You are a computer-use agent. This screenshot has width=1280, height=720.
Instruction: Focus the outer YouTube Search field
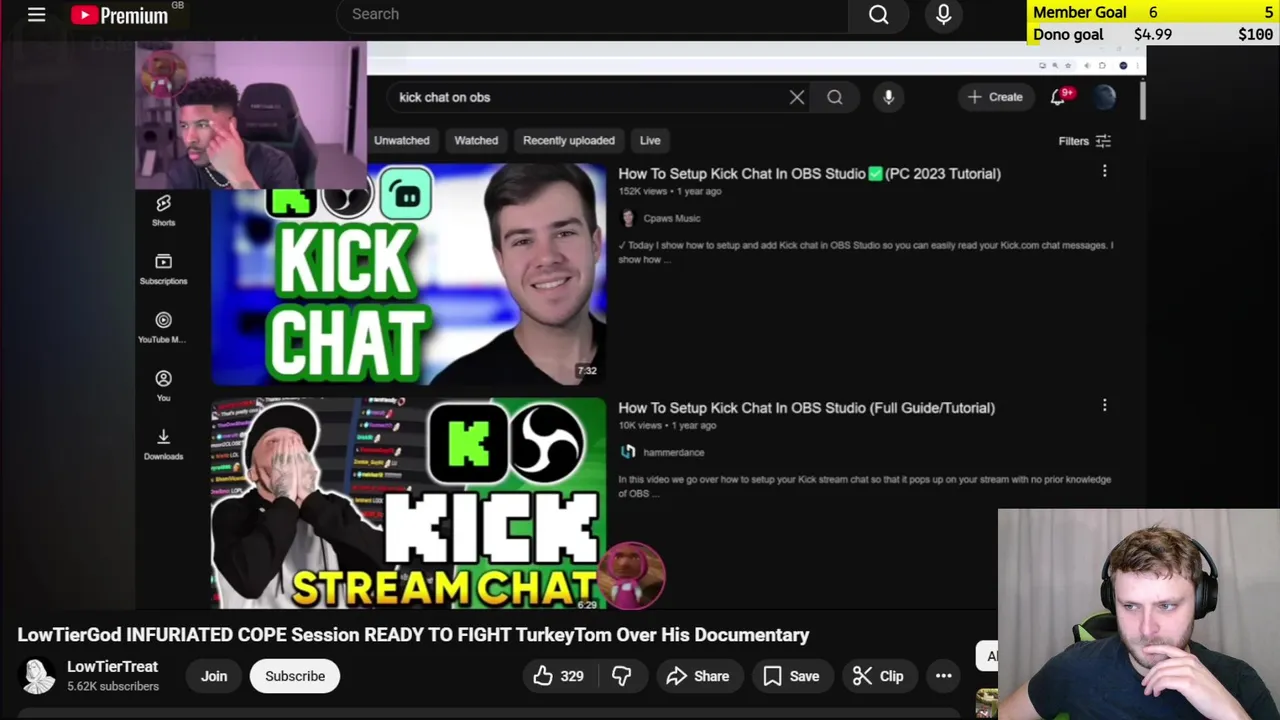(592, 14)
